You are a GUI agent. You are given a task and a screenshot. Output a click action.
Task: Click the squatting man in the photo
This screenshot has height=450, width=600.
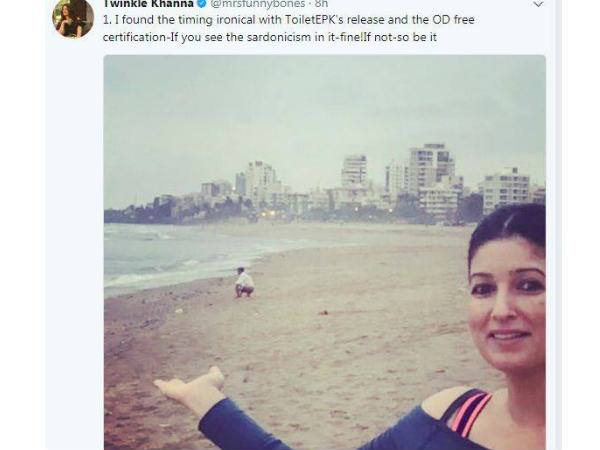coord(244,282)
